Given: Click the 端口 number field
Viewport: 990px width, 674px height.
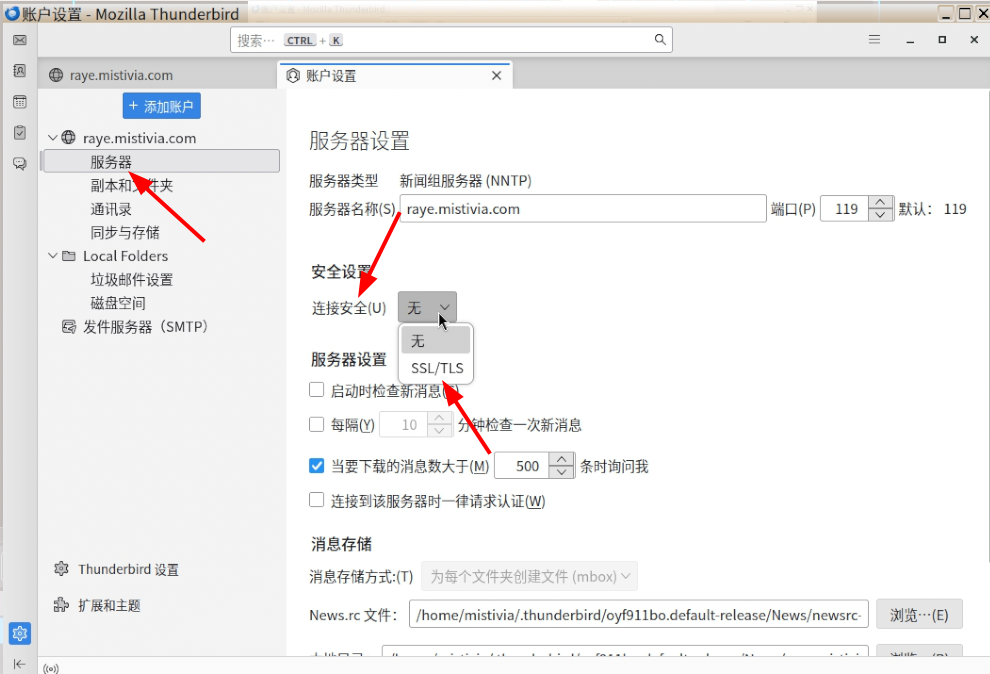Looking at the screenshot, I should [x=845, y=209].
